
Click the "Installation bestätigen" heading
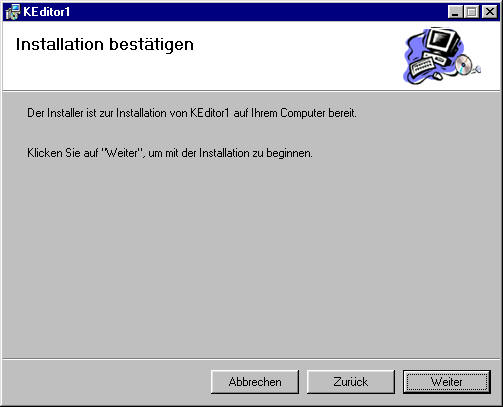click(105, 45)
